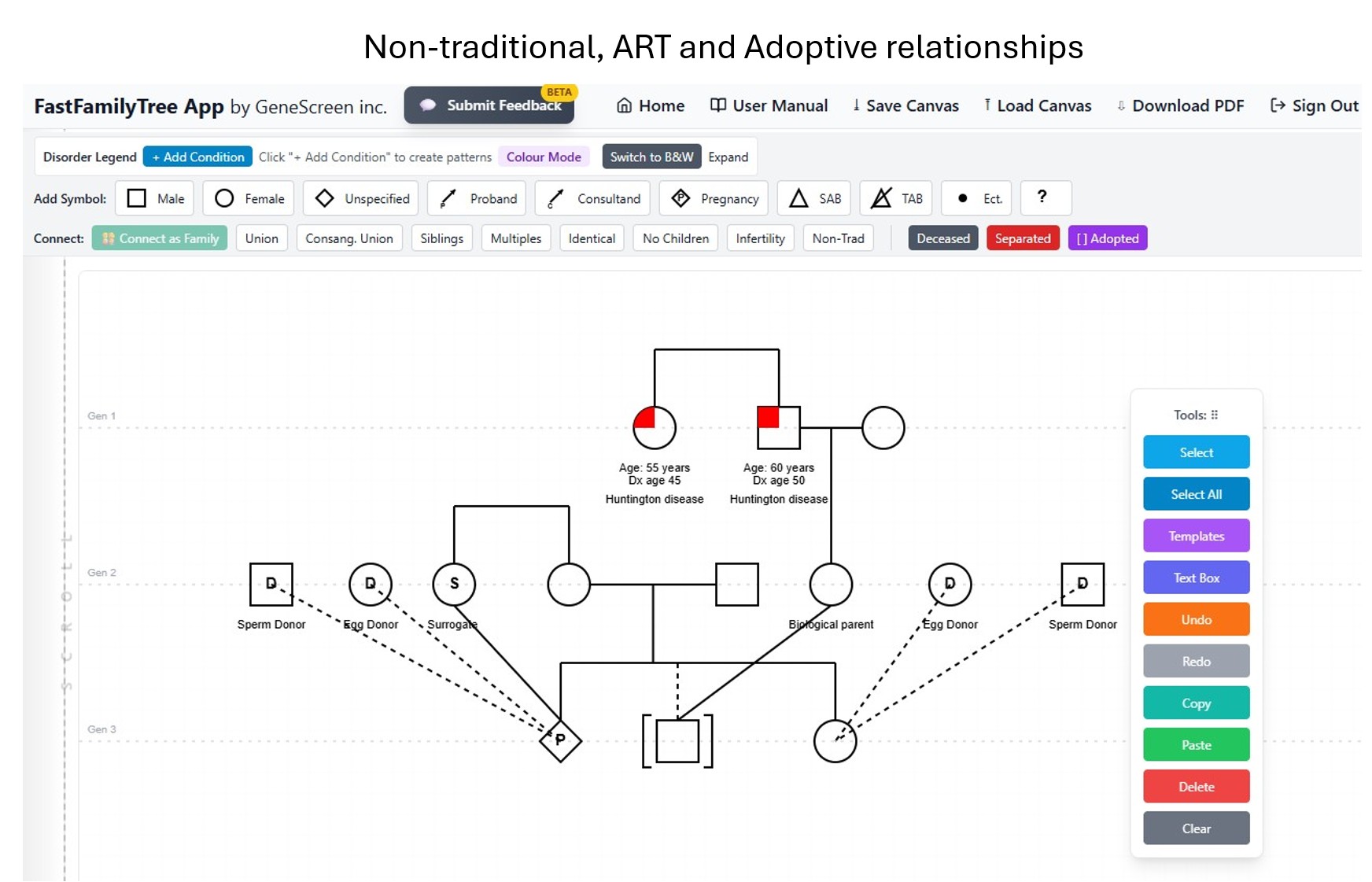Choose the Multiples connection
Screen dimensions: 1372x882
(x=516, y=238)
